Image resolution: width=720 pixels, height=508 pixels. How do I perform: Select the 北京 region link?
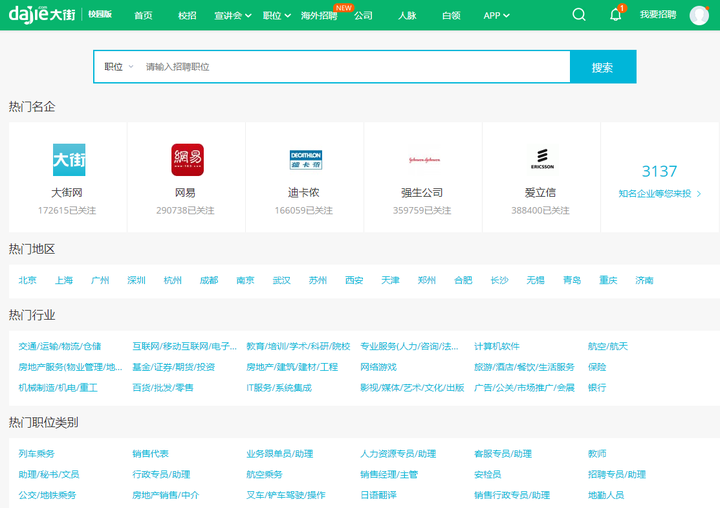click(x=28, y=280)
